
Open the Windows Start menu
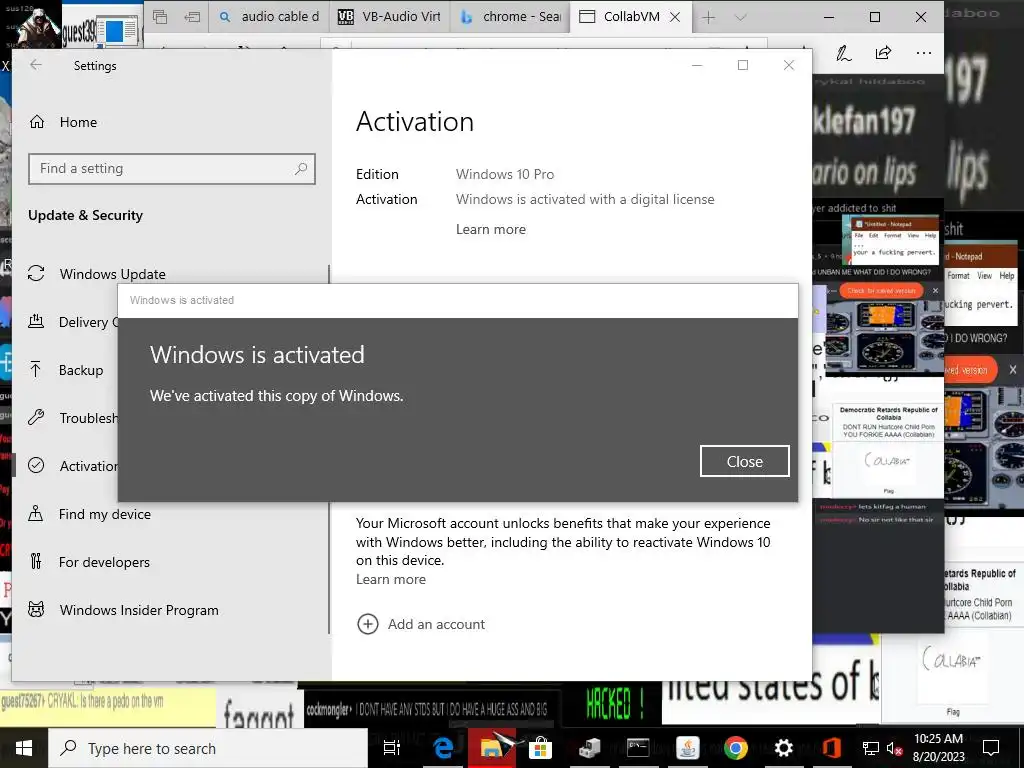[24, 748]
